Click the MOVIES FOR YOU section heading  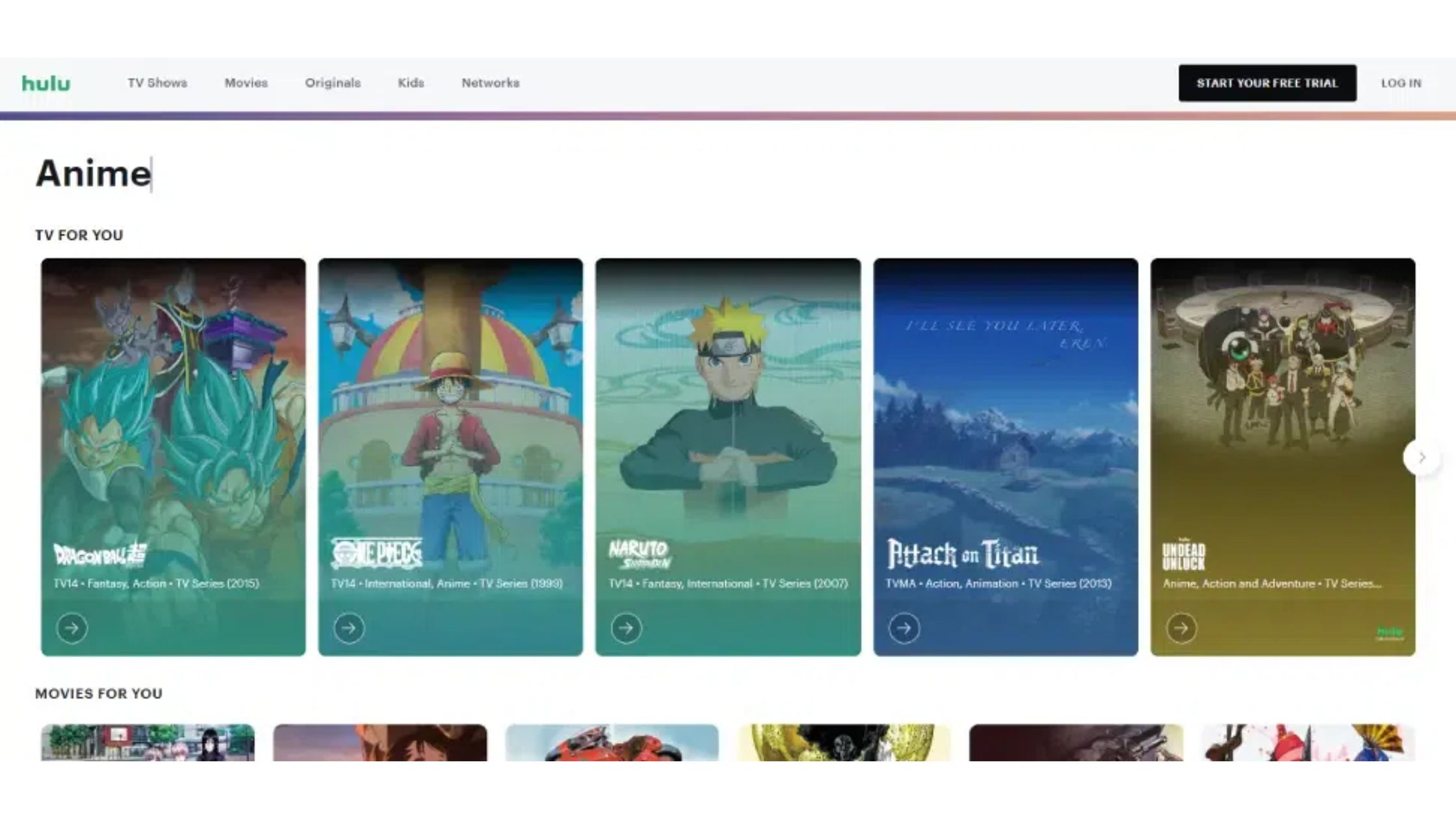(x=99, y=694)
